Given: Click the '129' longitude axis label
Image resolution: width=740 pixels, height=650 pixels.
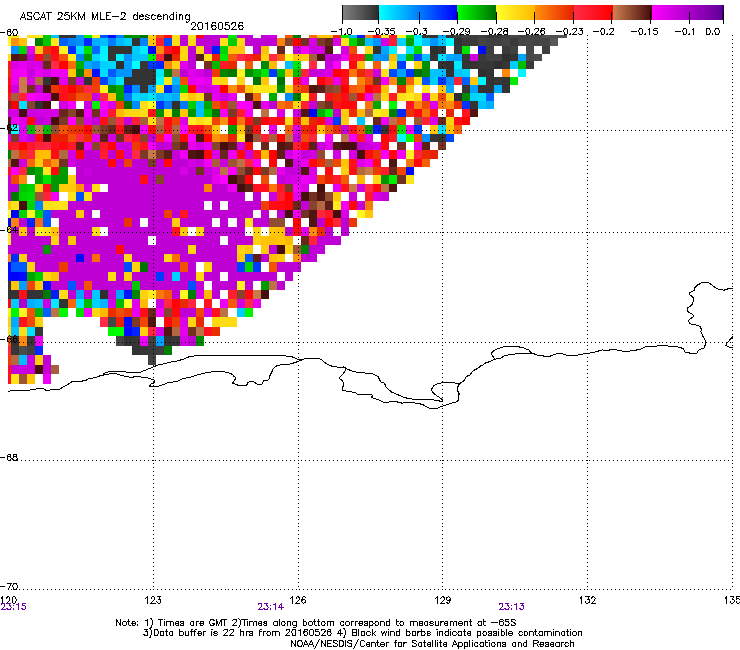Looking at the screenshot, I should pyautogui.click(x=443, y=599).
